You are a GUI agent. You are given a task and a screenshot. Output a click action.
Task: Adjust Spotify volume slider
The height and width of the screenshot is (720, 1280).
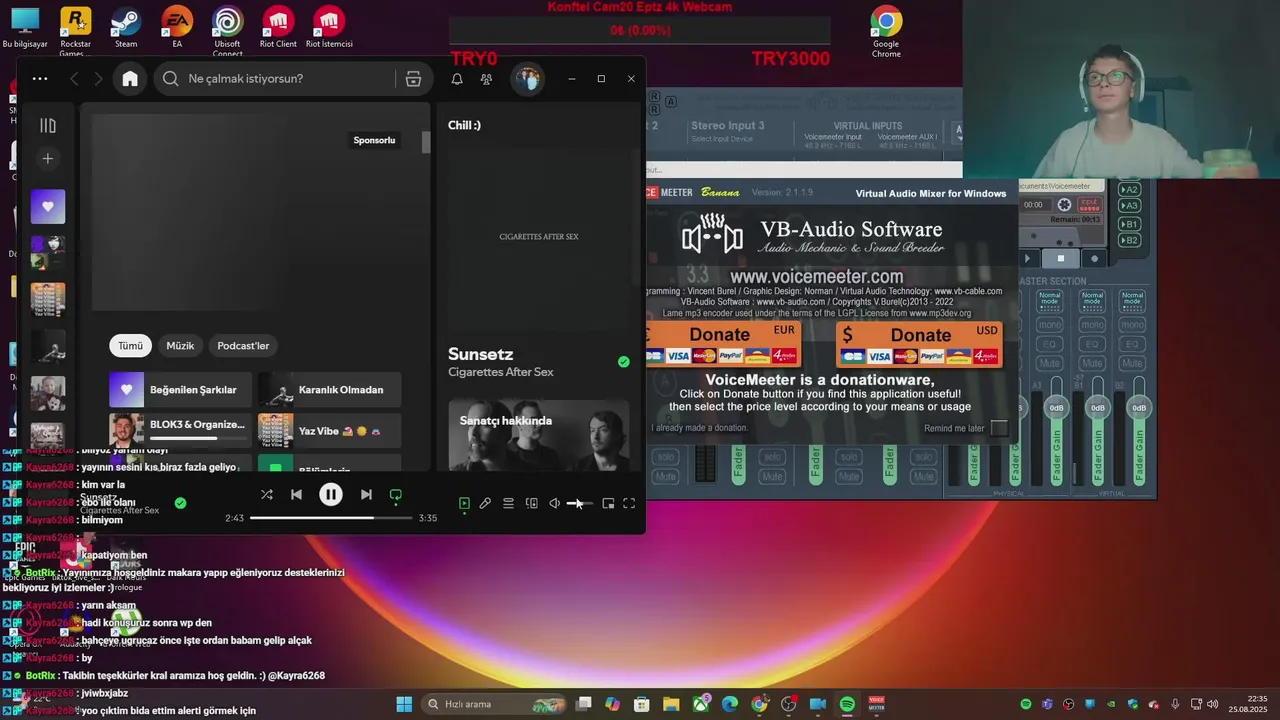pyautogui.click(x=580, y=504)
